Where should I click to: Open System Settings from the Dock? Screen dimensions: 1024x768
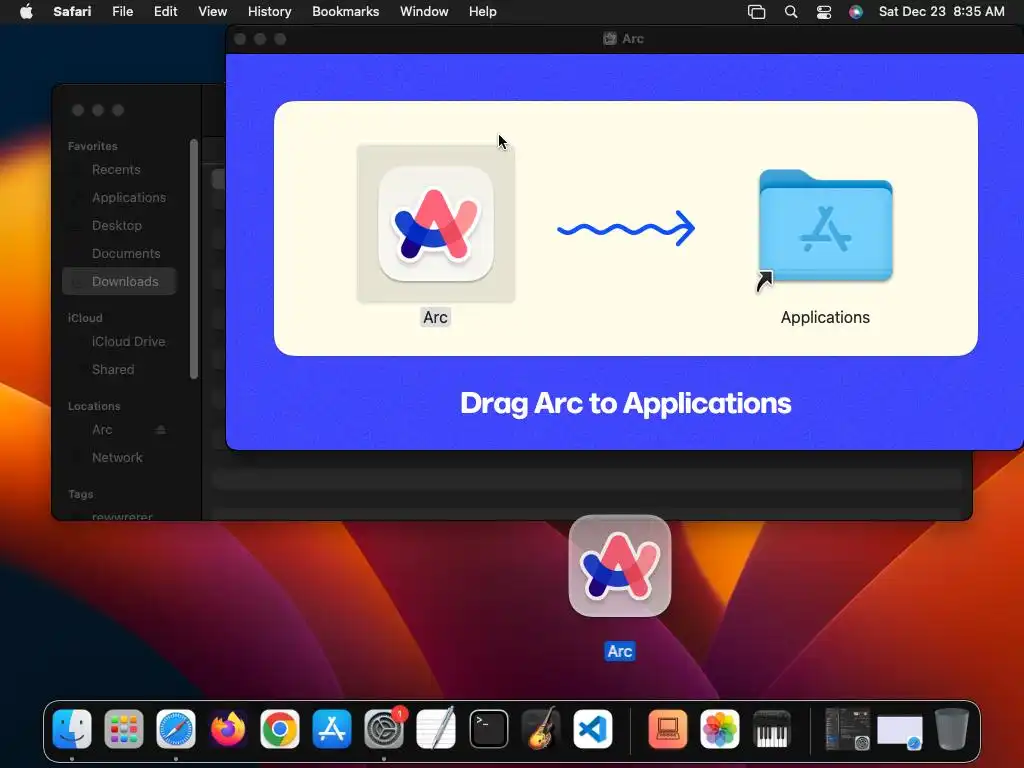pyautogui.click(x=384, y=728)
